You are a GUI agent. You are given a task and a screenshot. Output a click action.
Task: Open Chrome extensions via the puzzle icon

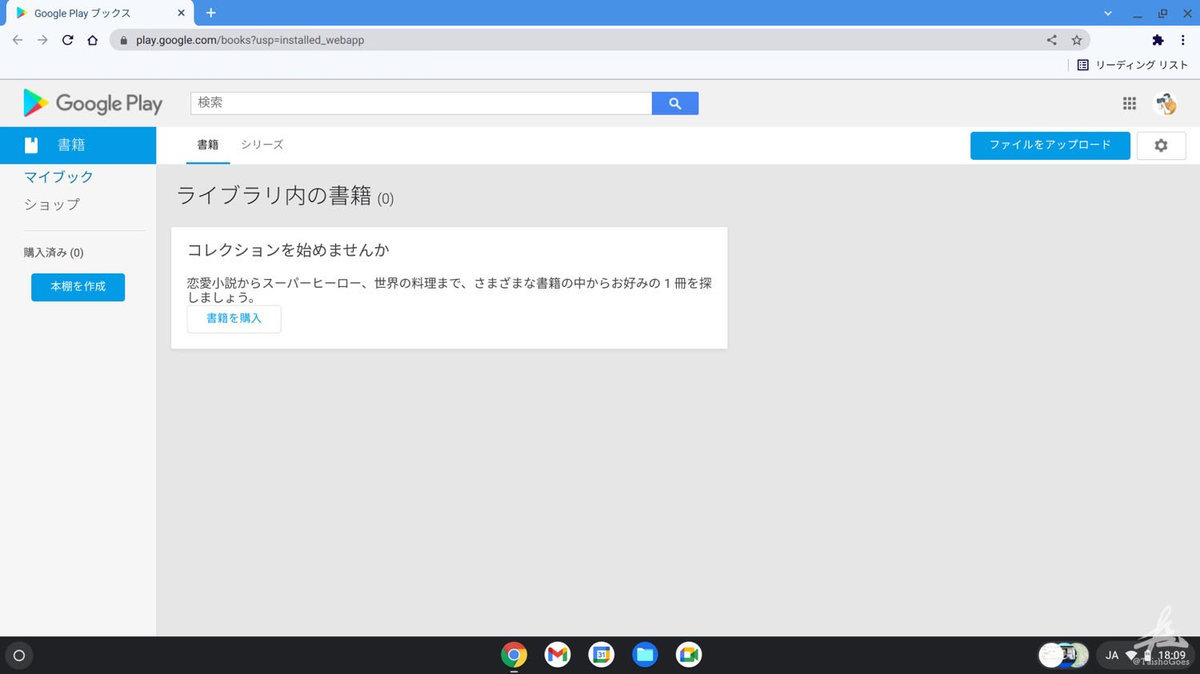[1156, 40]
